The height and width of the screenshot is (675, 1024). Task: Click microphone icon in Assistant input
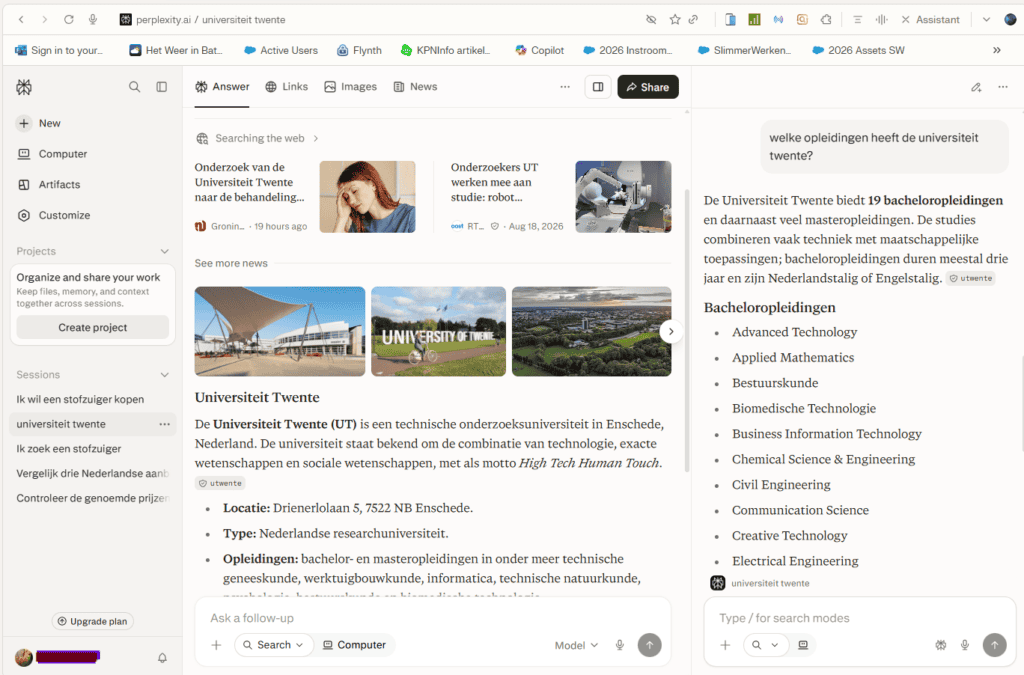(x=965, y=645)
